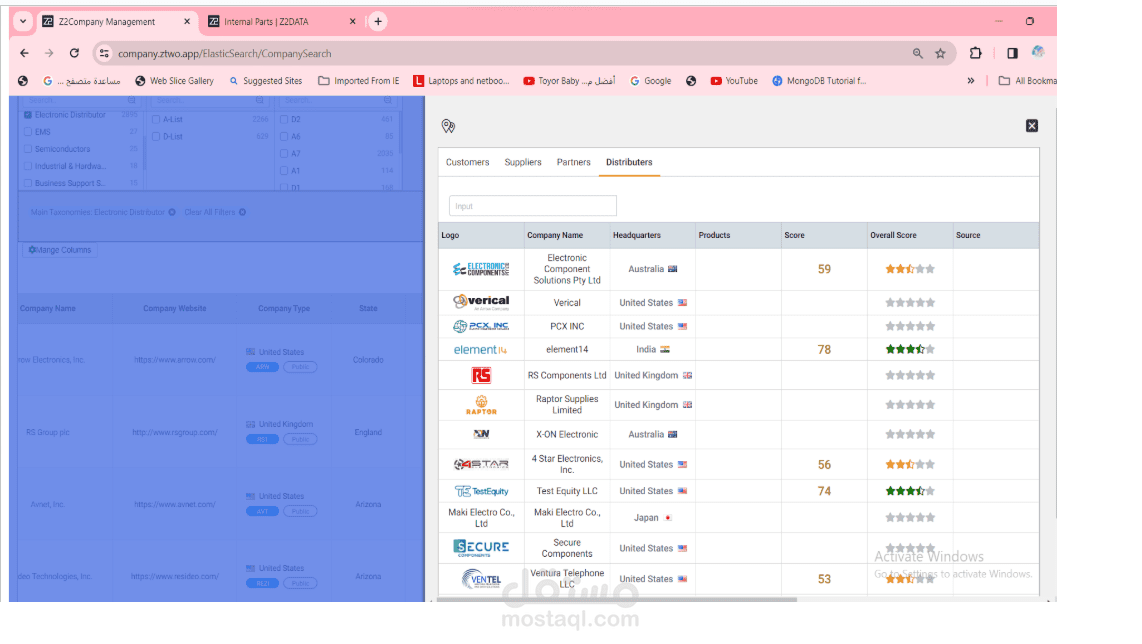The image size is (1142, 644).
Task: Close the Z2Company Management tab
Action: coord(187,22)
